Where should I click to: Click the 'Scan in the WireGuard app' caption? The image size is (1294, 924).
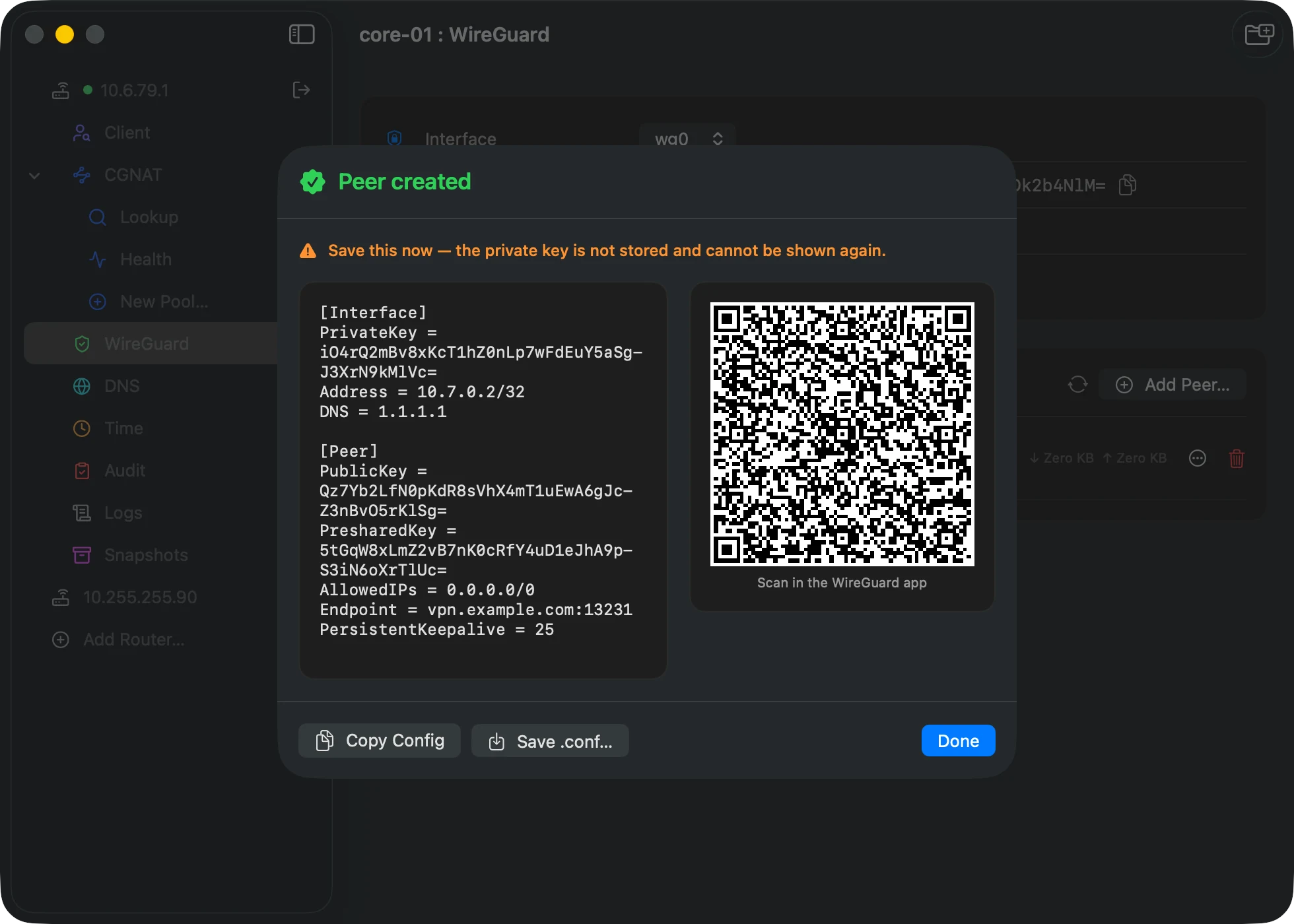(x=842, y=583)
